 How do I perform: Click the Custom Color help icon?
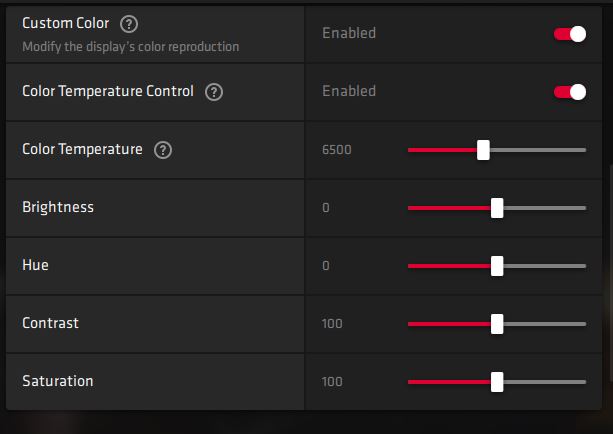pyautogui.click(x=128, y=24)
